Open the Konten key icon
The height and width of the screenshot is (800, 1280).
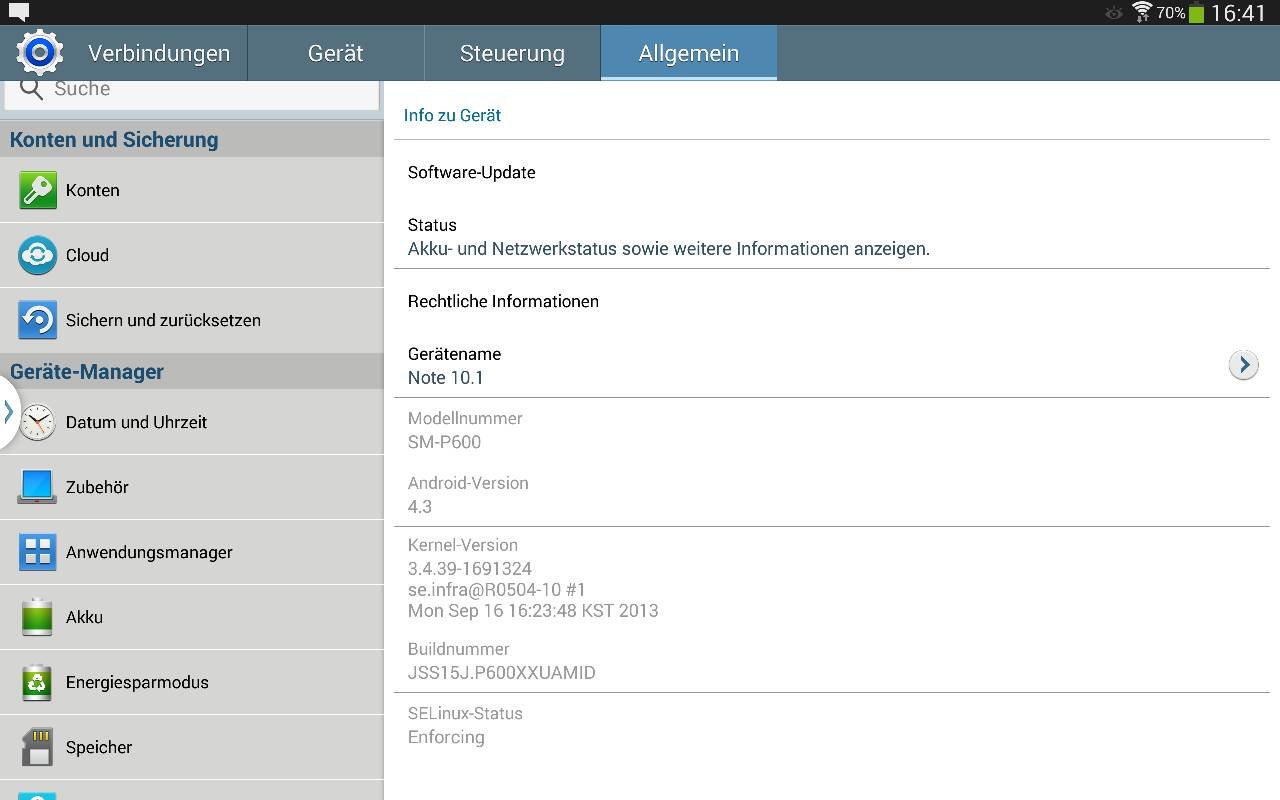(x=38, y=190)
